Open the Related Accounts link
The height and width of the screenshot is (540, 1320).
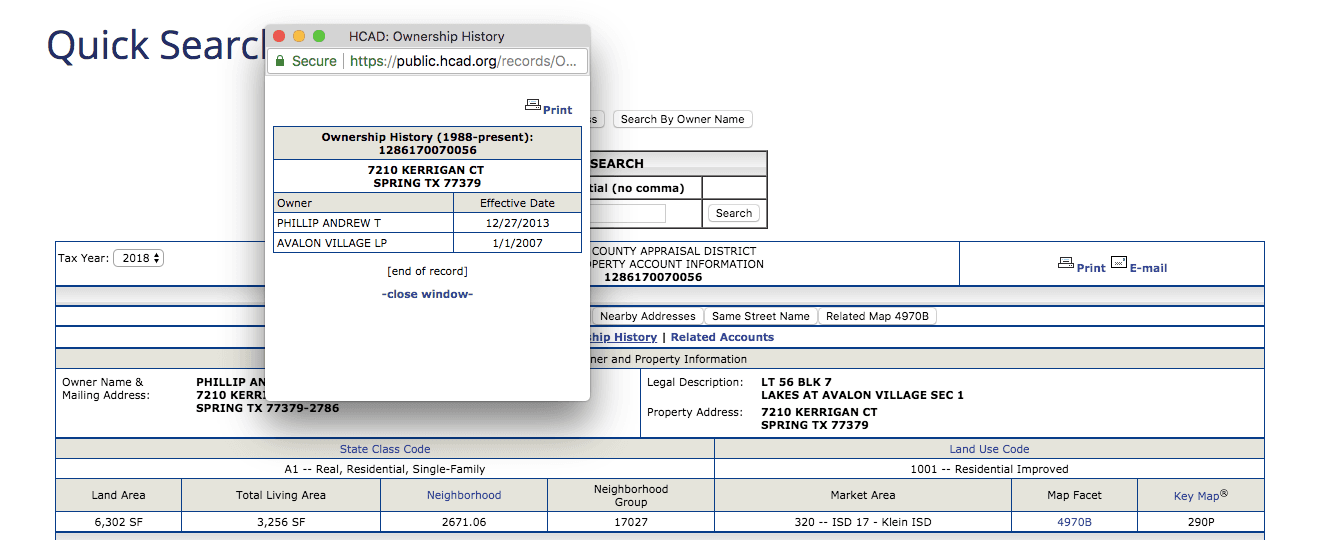tap(722, 337)
